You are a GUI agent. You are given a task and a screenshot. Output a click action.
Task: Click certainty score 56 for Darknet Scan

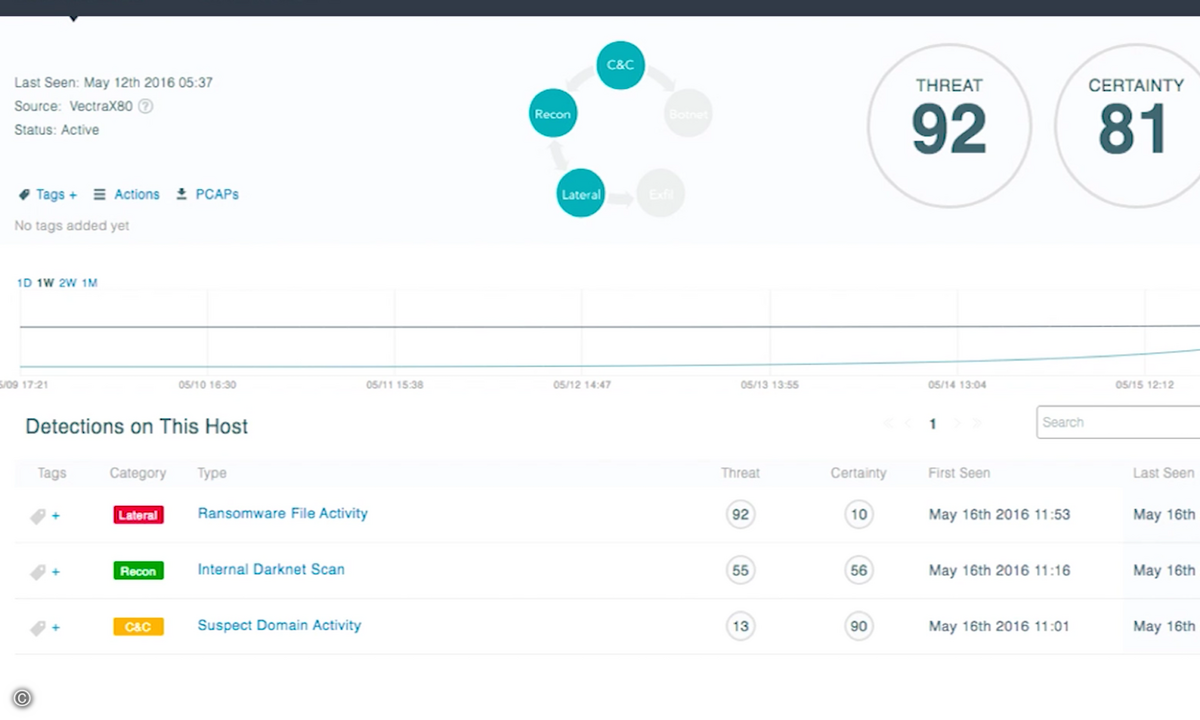[858, 571]
